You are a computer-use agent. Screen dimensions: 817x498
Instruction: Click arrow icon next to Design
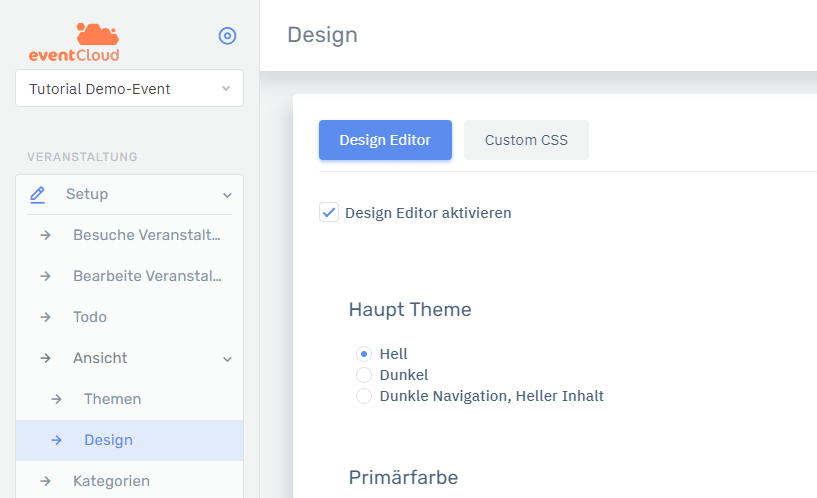click(56, 441)
